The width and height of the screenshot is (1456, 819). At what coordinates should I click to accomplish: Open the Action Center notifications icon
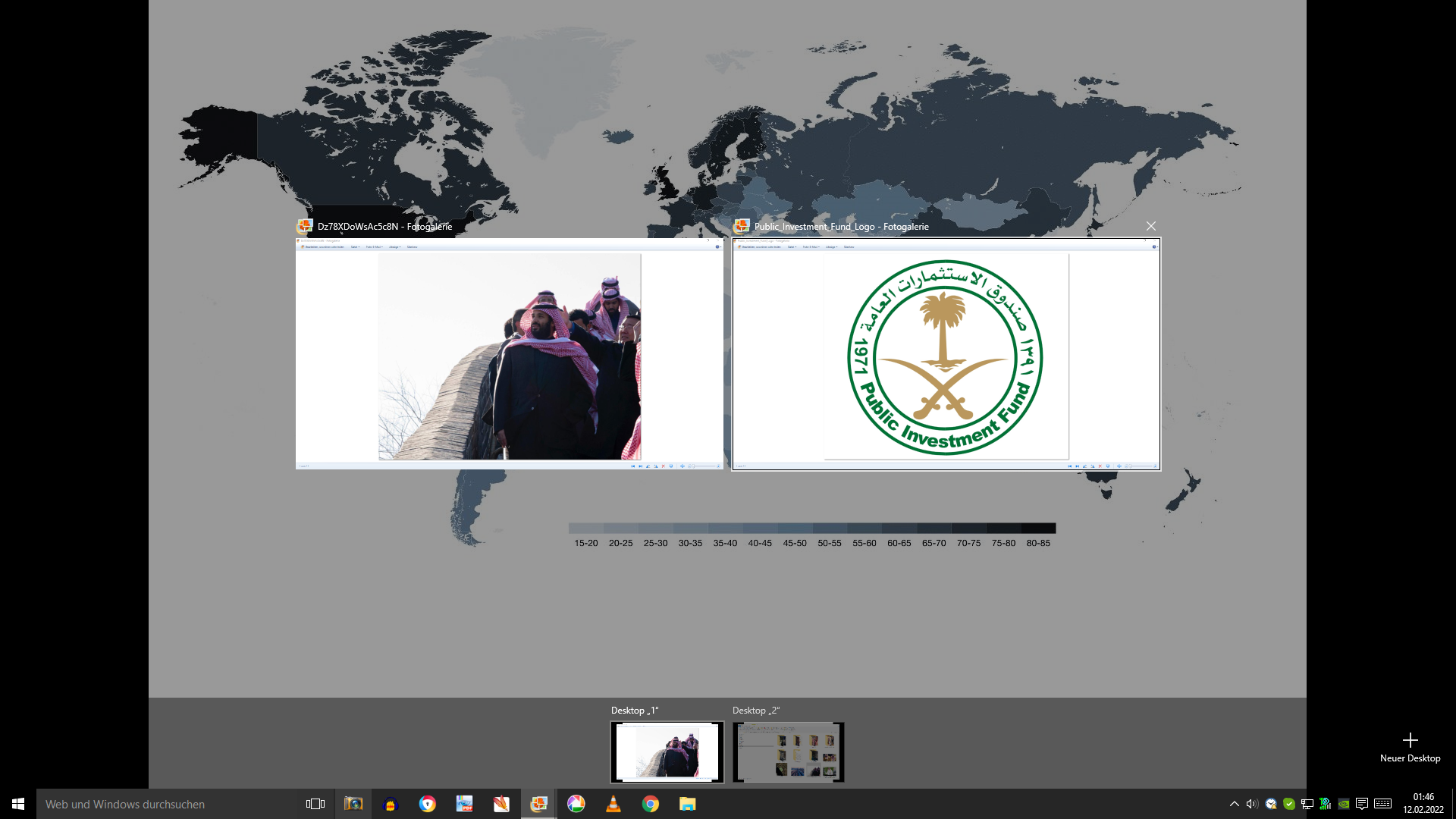click(1362, 804)
